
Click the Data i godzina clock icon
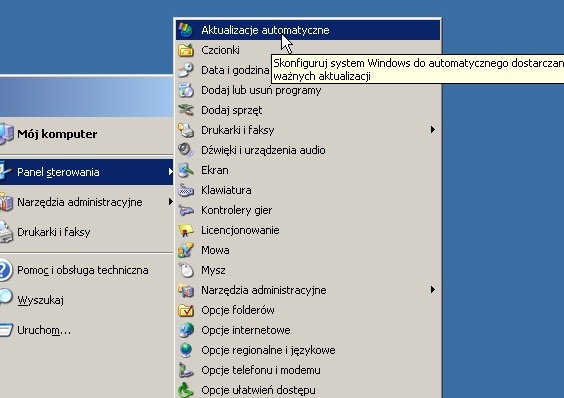point(186,70)
